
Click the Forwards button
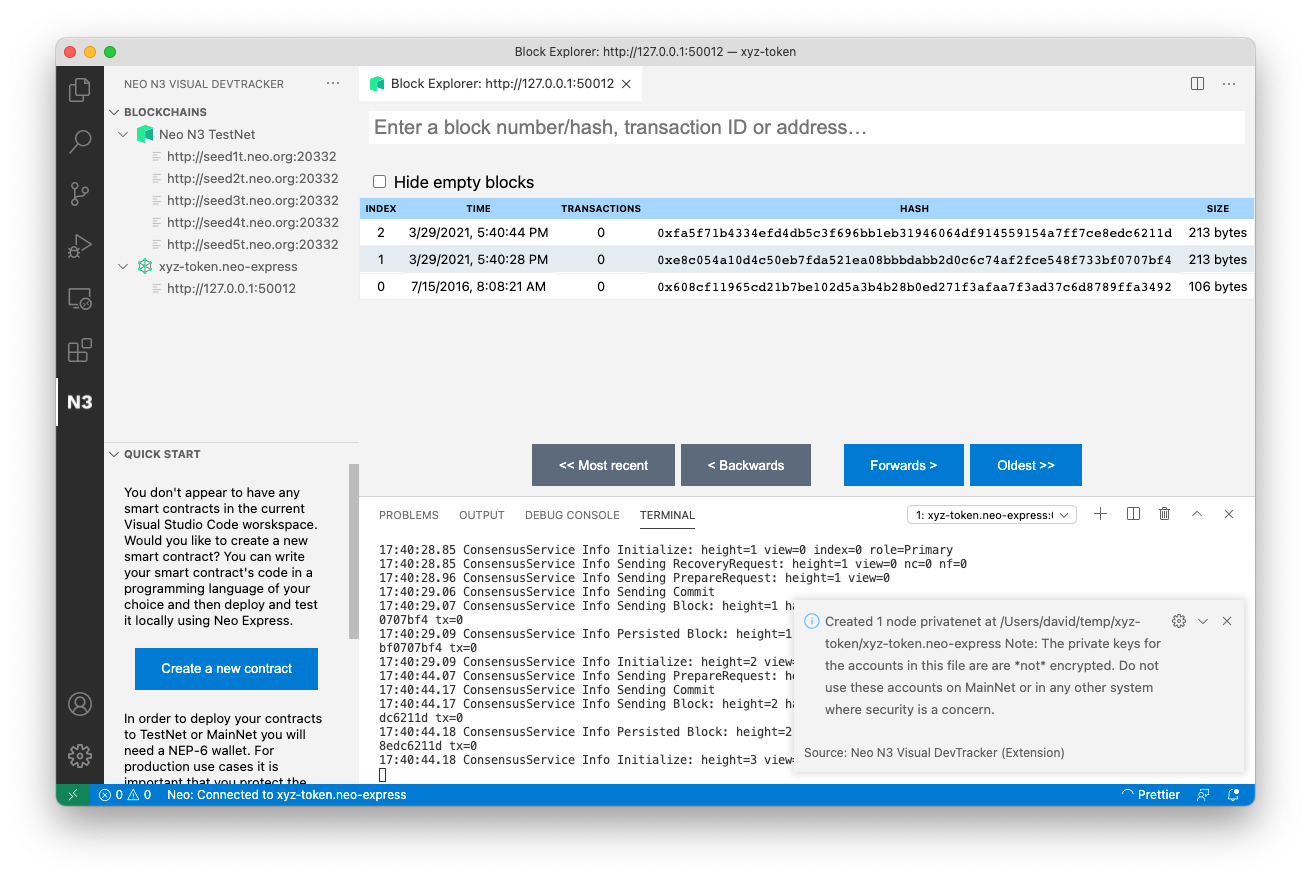tap(904, 465)
